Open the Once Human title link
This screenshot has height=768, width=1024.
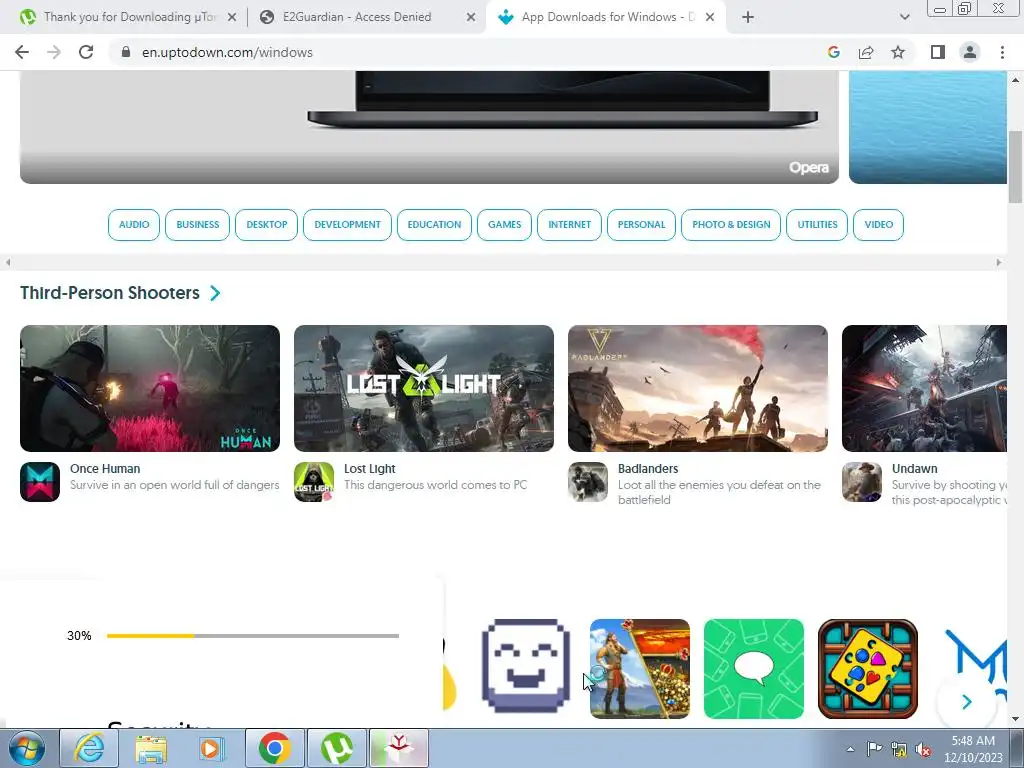tap(105, 469)
